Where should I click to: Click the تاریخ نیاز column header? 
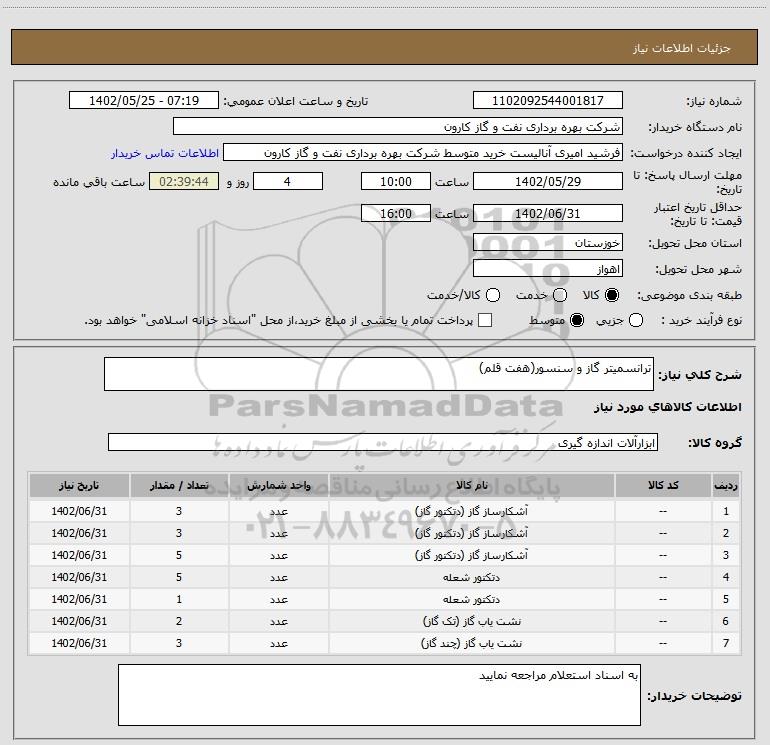(79, 485)
